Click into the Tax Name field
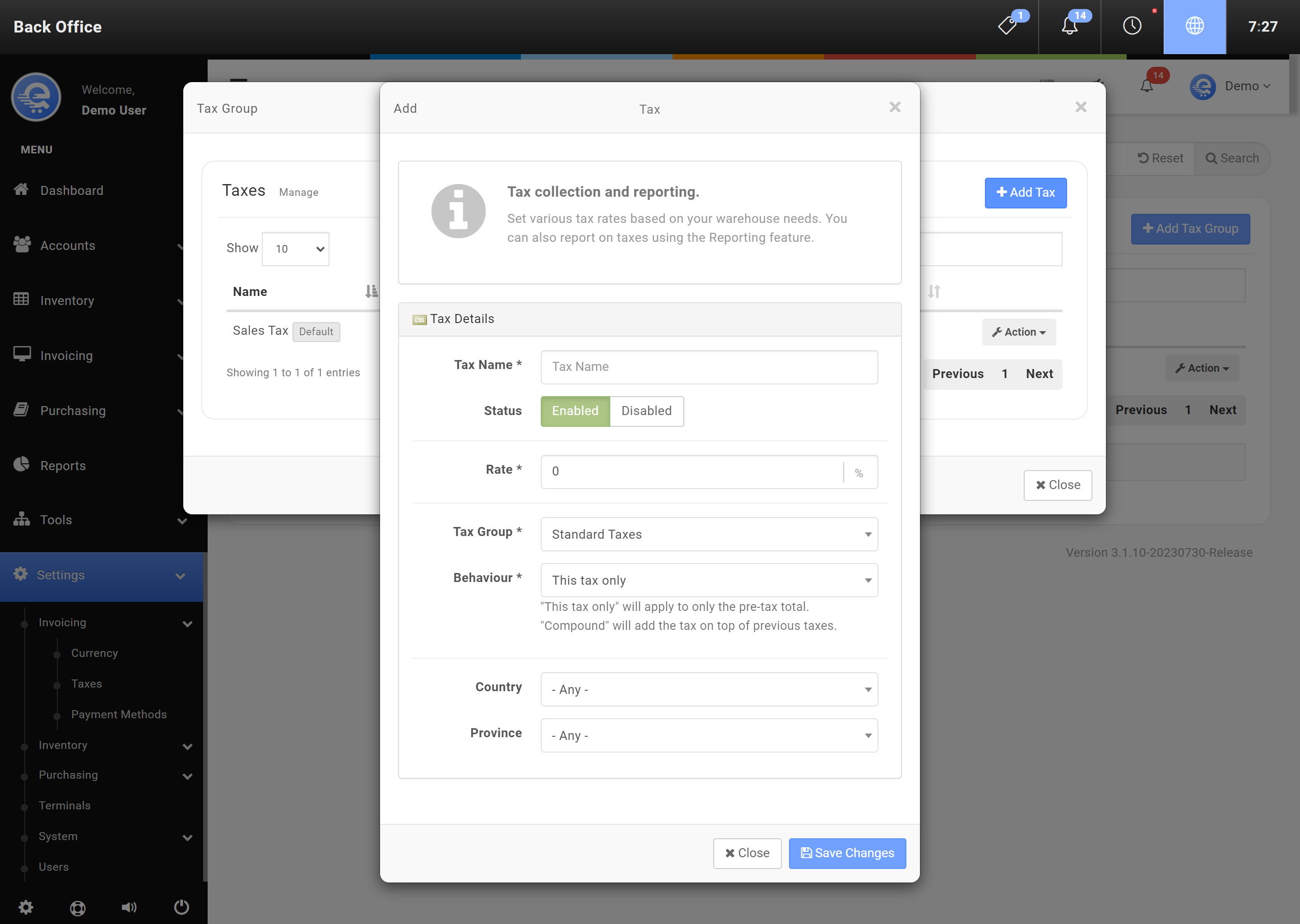This screenshot has width=1300, height=924. (709, 367)
